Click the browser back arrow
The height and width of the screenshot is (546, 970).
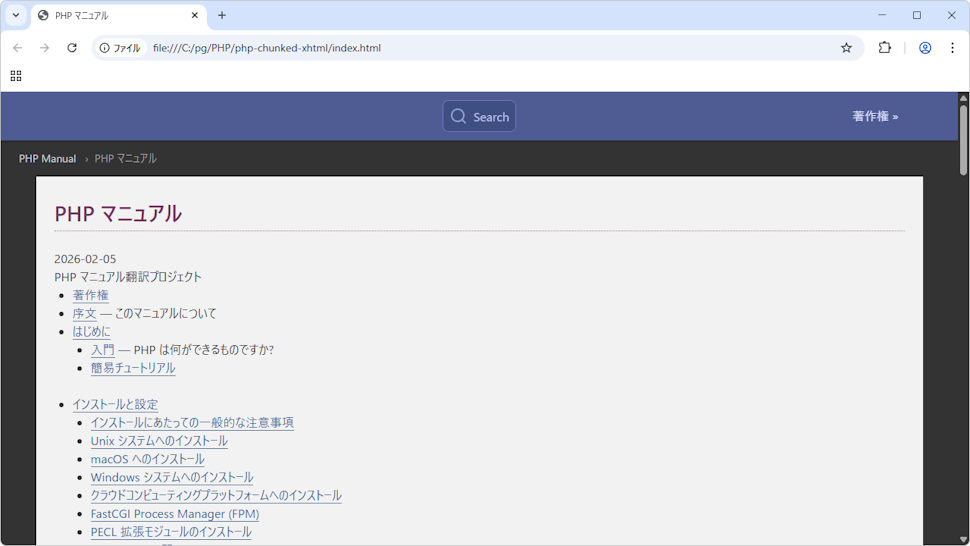(17, 48)
